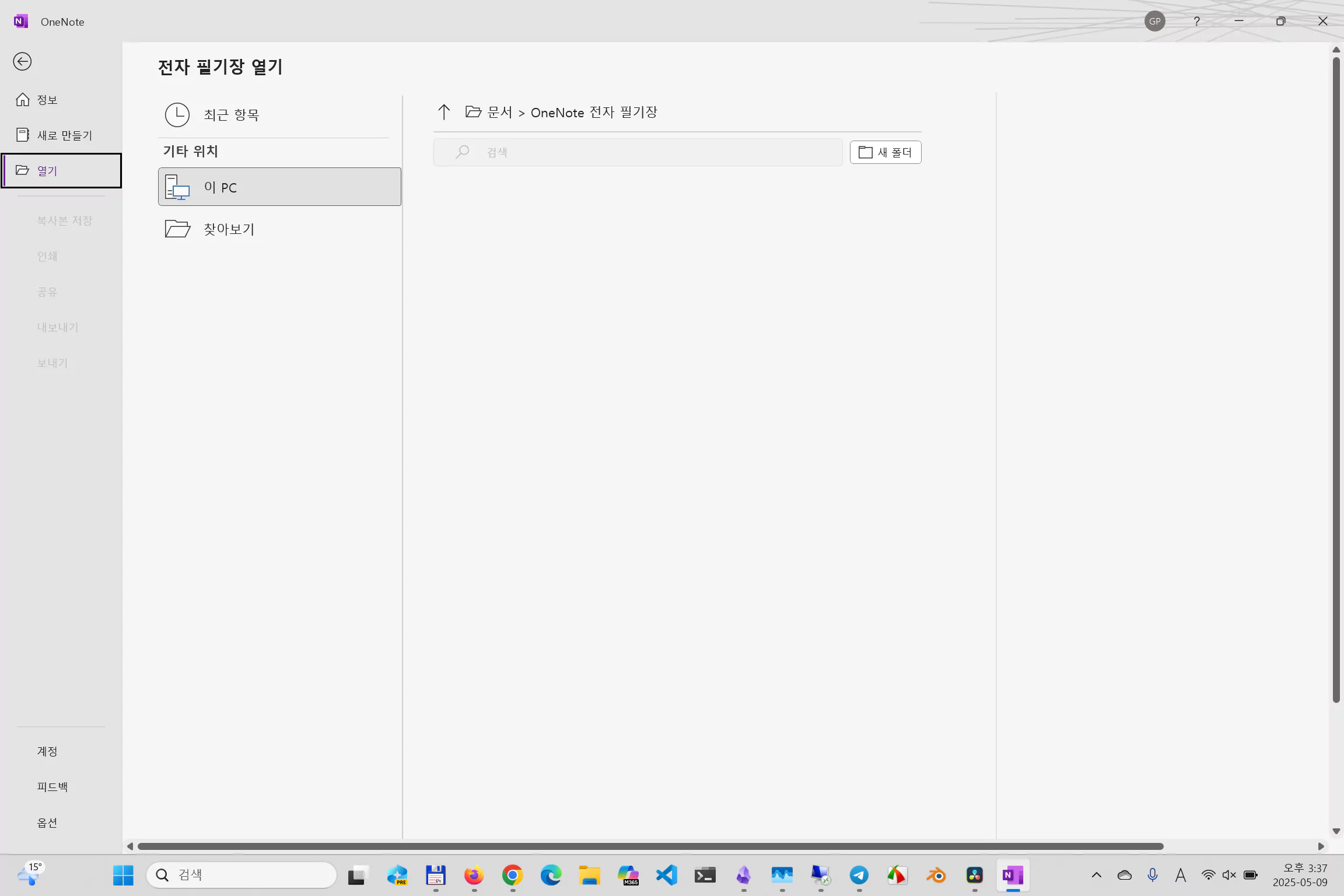Open Task View on taskbar
The height and width of the screenshot is (896, 1344).
(x=359, y=875)
